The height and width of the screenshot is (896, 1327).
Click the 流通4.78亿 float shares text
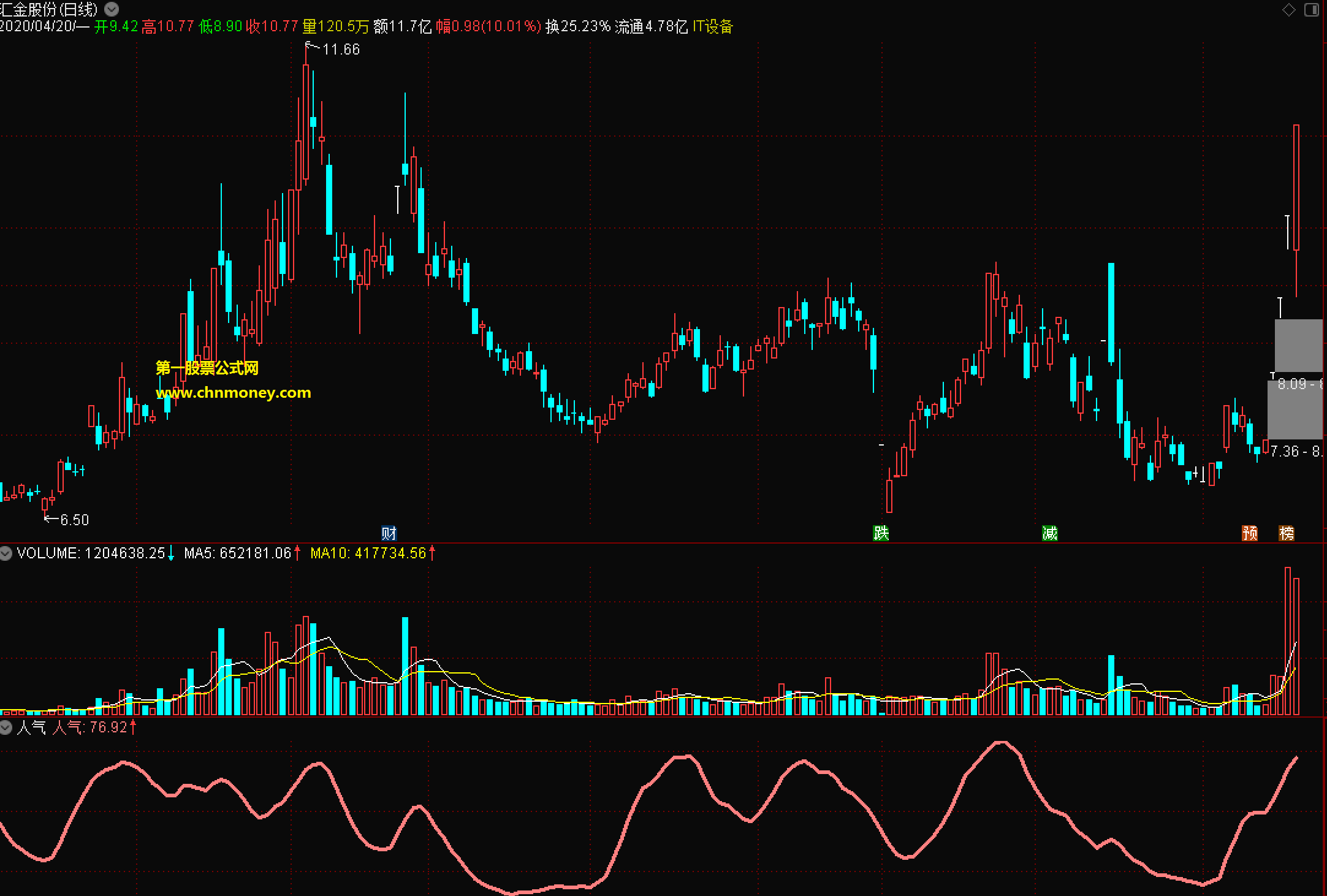click(x=652, y=26)
